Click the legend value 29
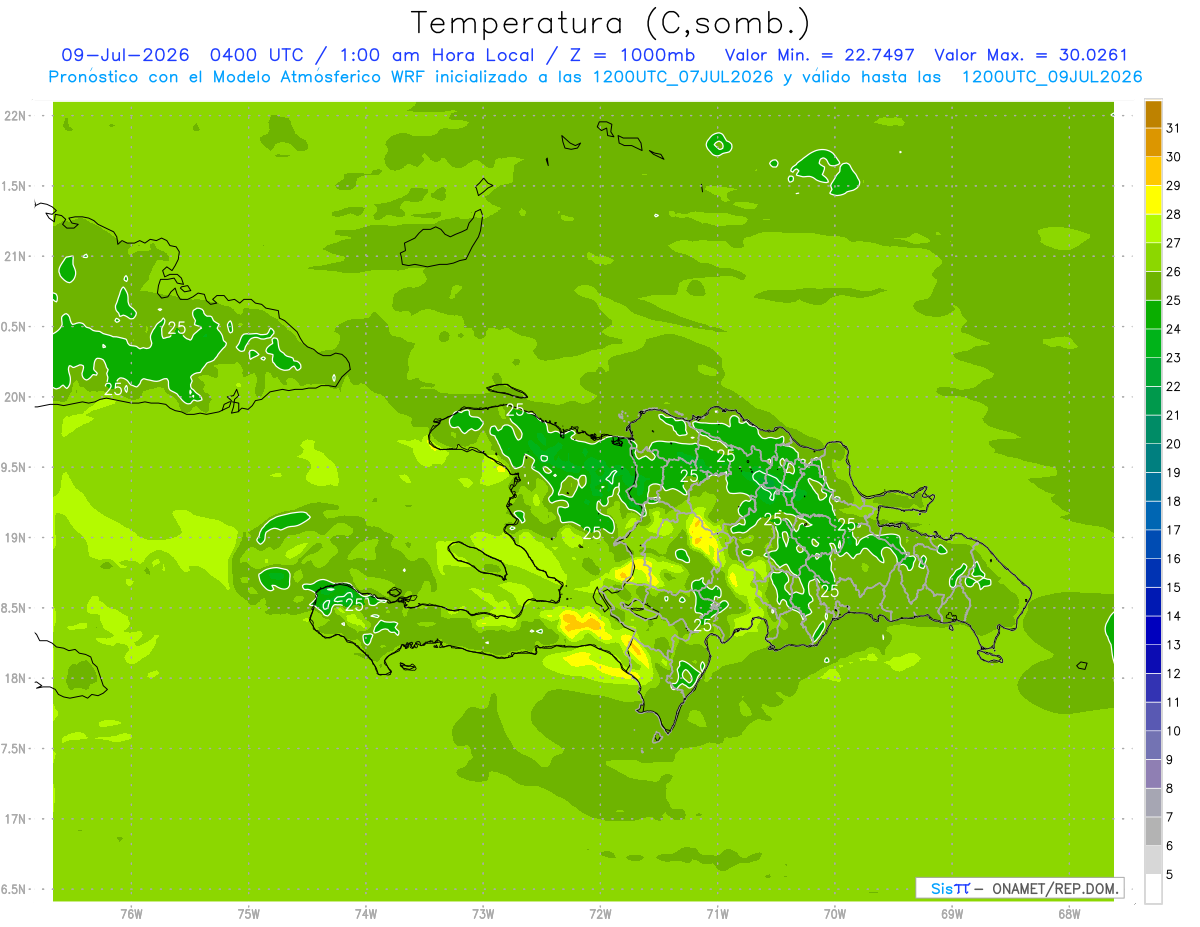Screen dimensions: 1200x927 (1174, 186)
